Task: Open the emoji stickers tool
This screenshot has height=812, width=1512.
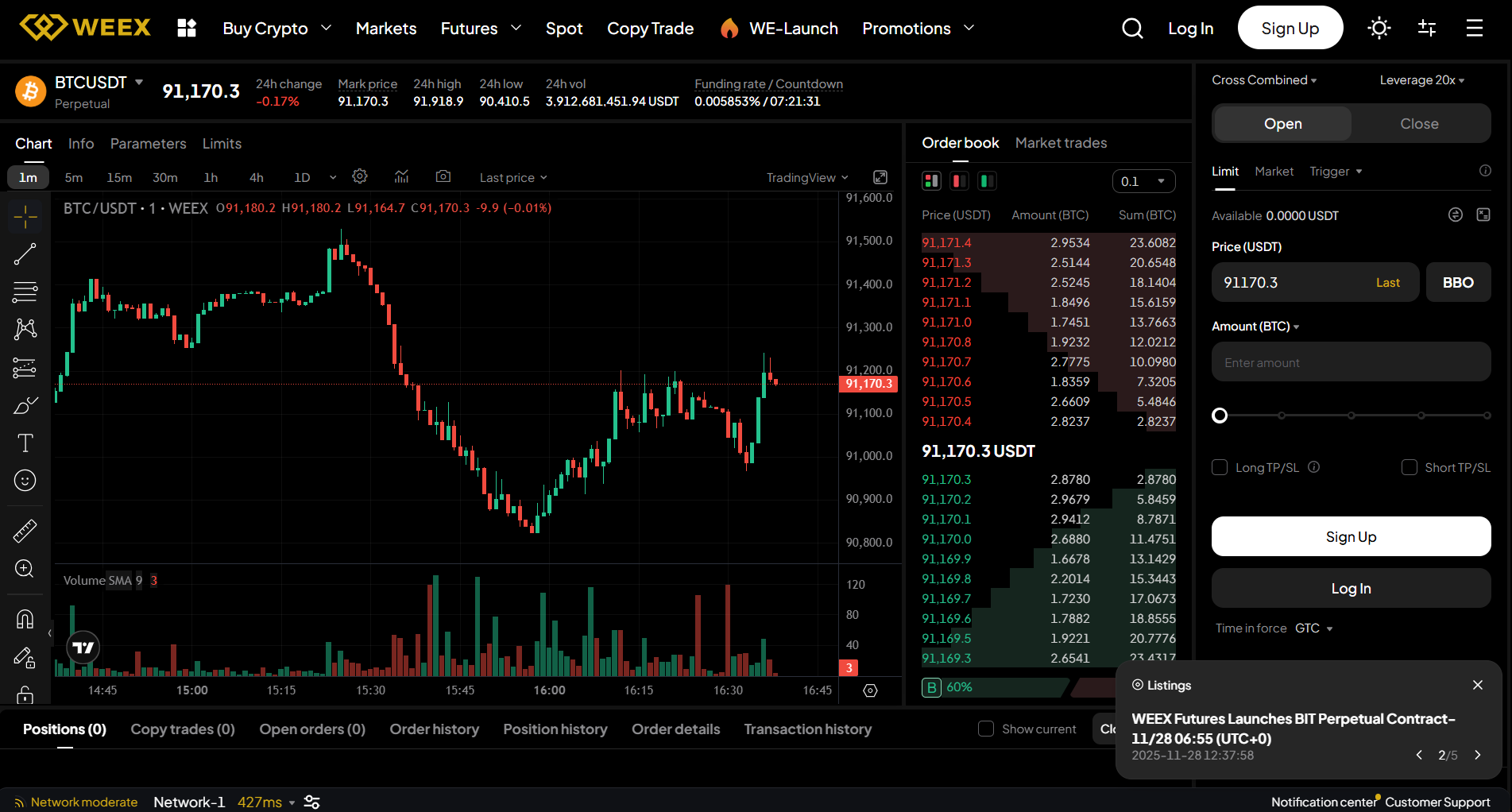Action: (25, 480)
